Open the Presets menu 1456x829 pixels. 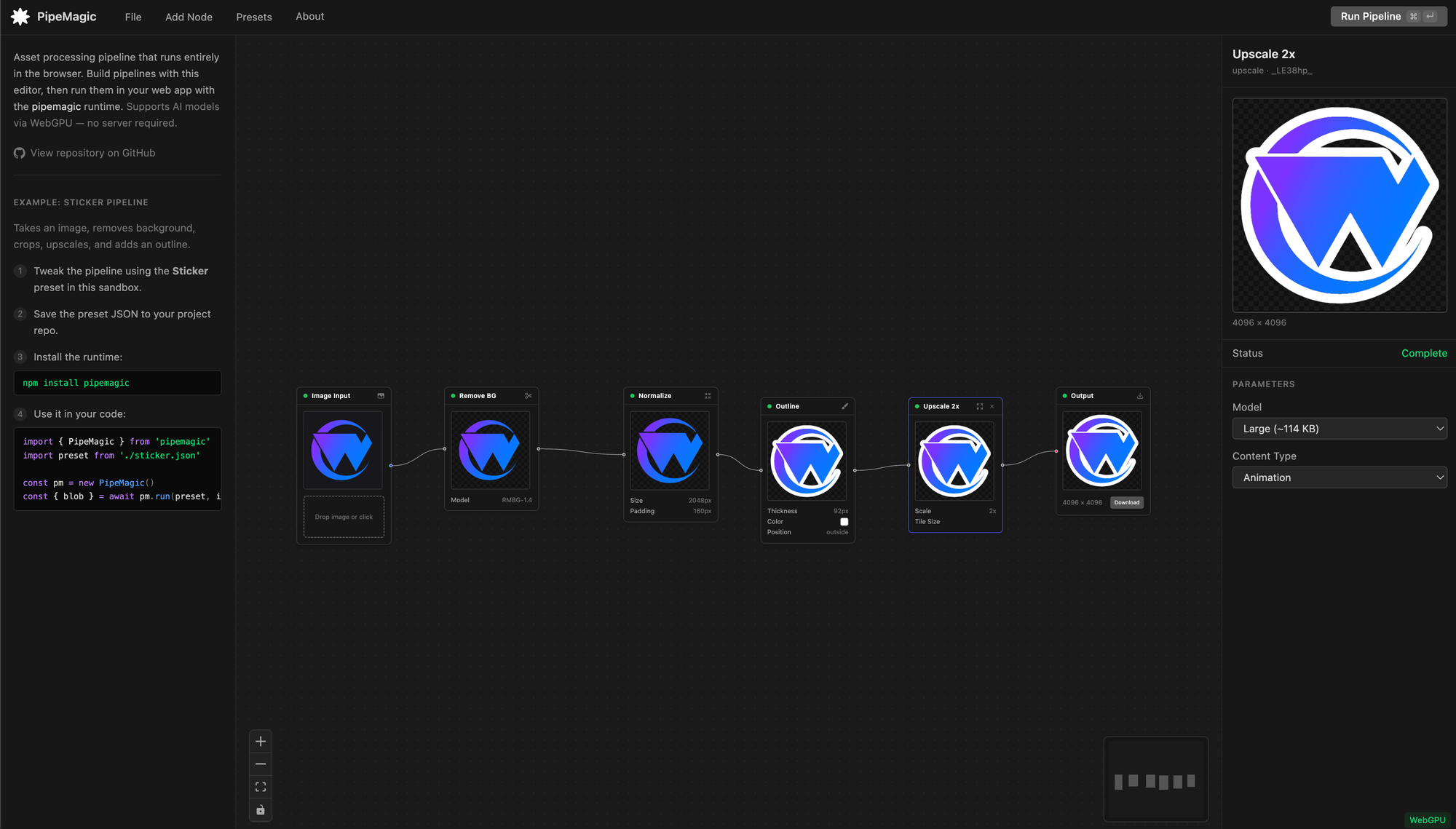point(254,17)
